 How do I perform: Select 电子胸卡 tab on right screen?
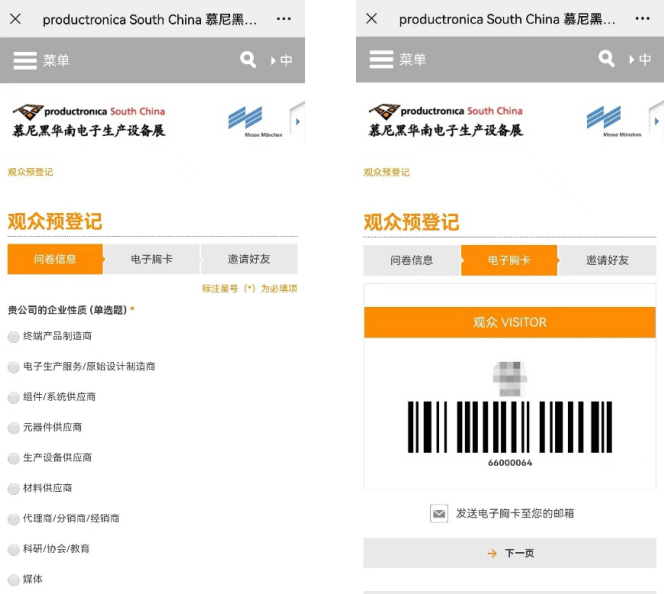(509, 260)
